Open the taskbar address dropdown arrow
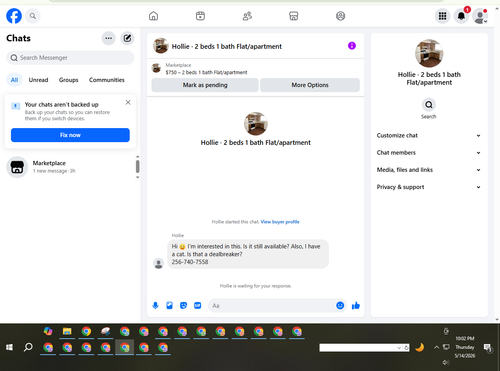The image size is (500, 371). 399,348
